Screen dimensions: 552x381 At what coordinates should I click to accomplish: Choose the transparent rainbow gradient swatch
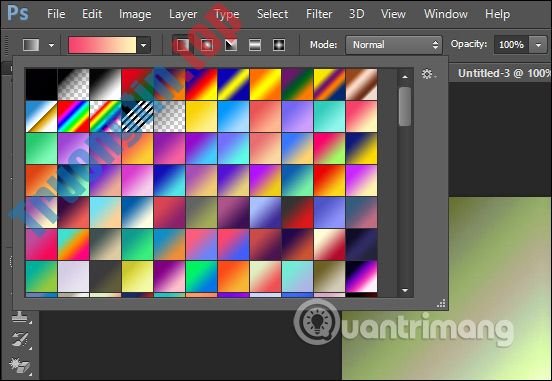[x=105, y=117]
